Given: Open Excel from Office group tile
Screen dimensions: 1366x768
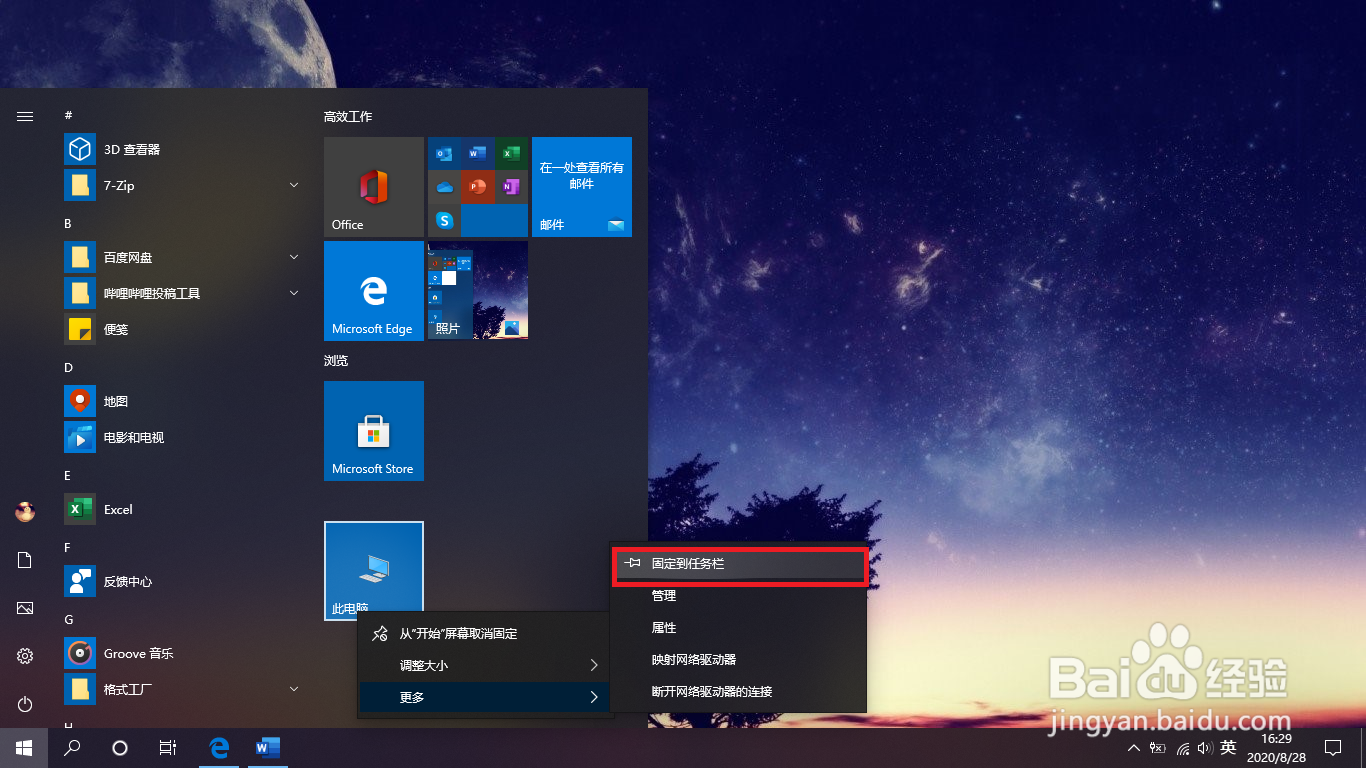Looking at the screenshot, I should click(511, 153).
